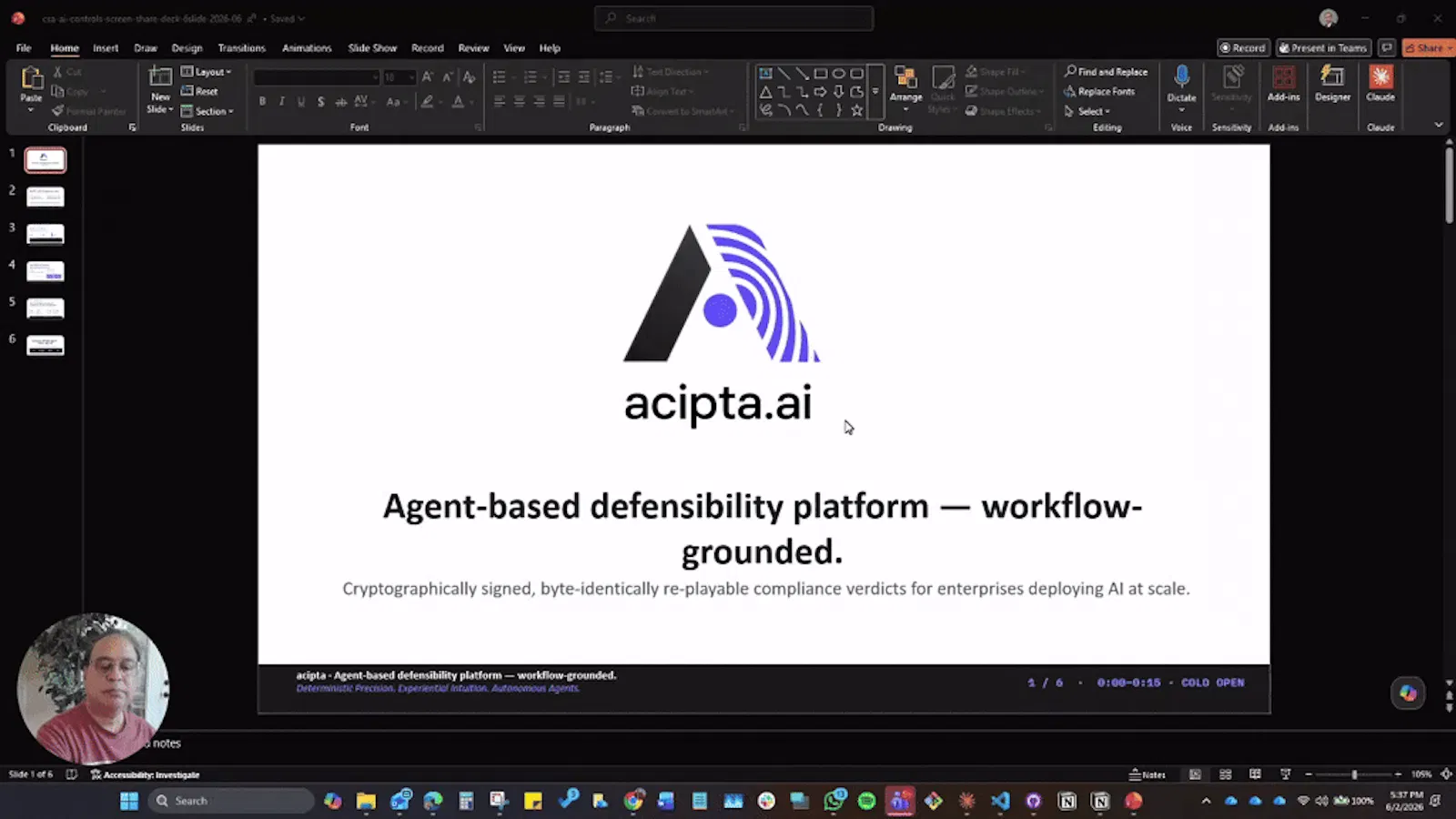Switch to the Transitions tab
This screenshot has width=1456, height=819.
pyautogui.click(x=241, y=48)
